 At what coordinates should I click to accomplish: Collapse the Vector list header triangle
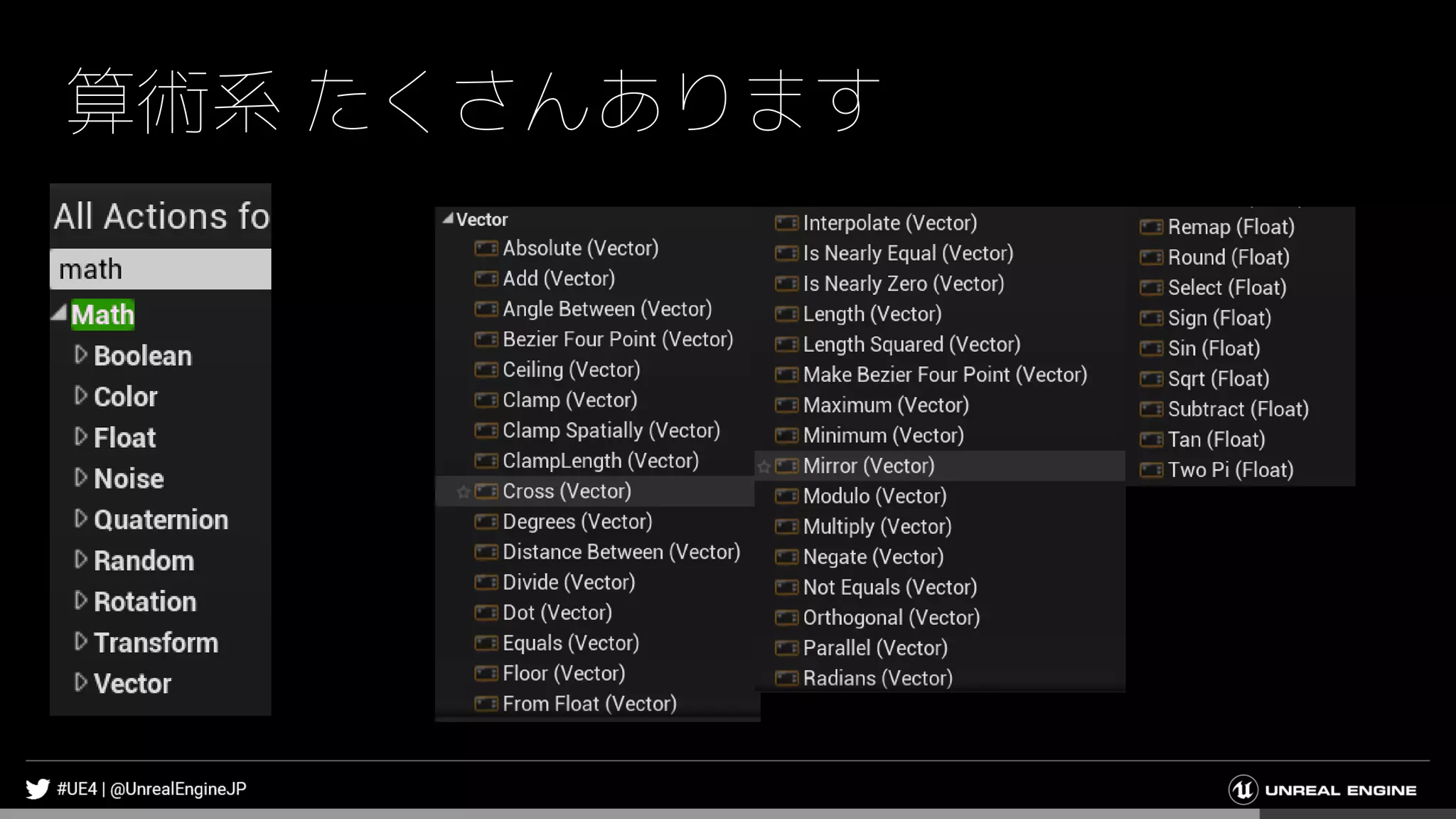(448, 219)
